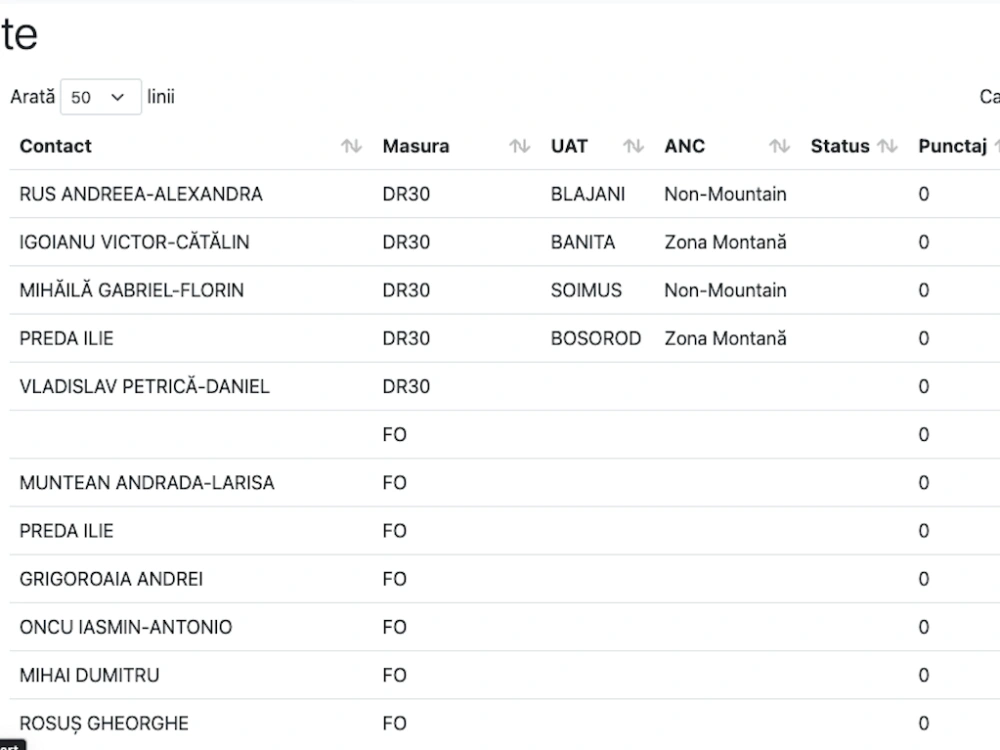The image size is (1000, 750).
Task: Toggle sorting on the ANC column
Action: pos(779,146)
